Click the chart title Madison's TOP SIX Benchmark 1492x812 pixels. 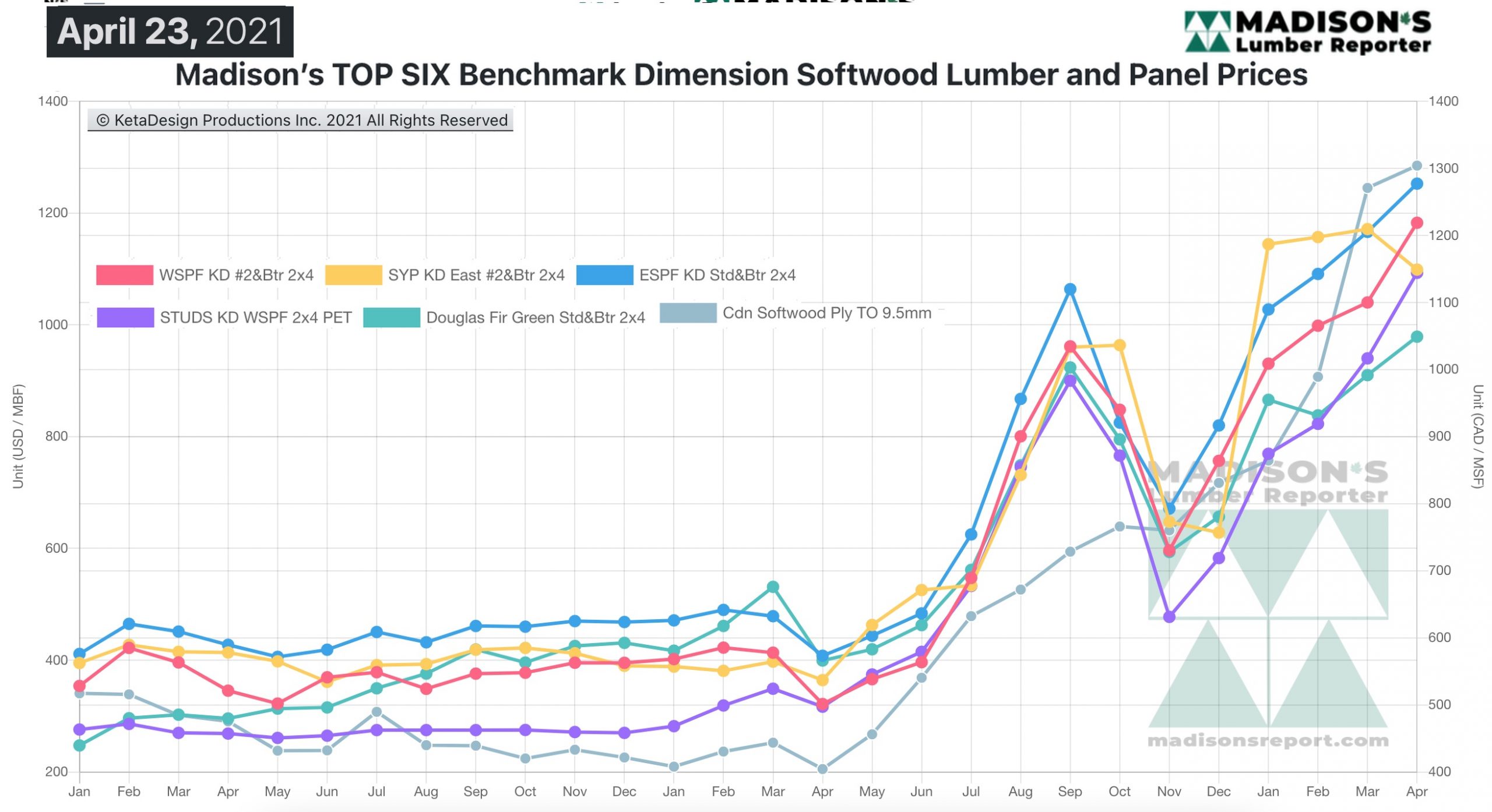741,75
